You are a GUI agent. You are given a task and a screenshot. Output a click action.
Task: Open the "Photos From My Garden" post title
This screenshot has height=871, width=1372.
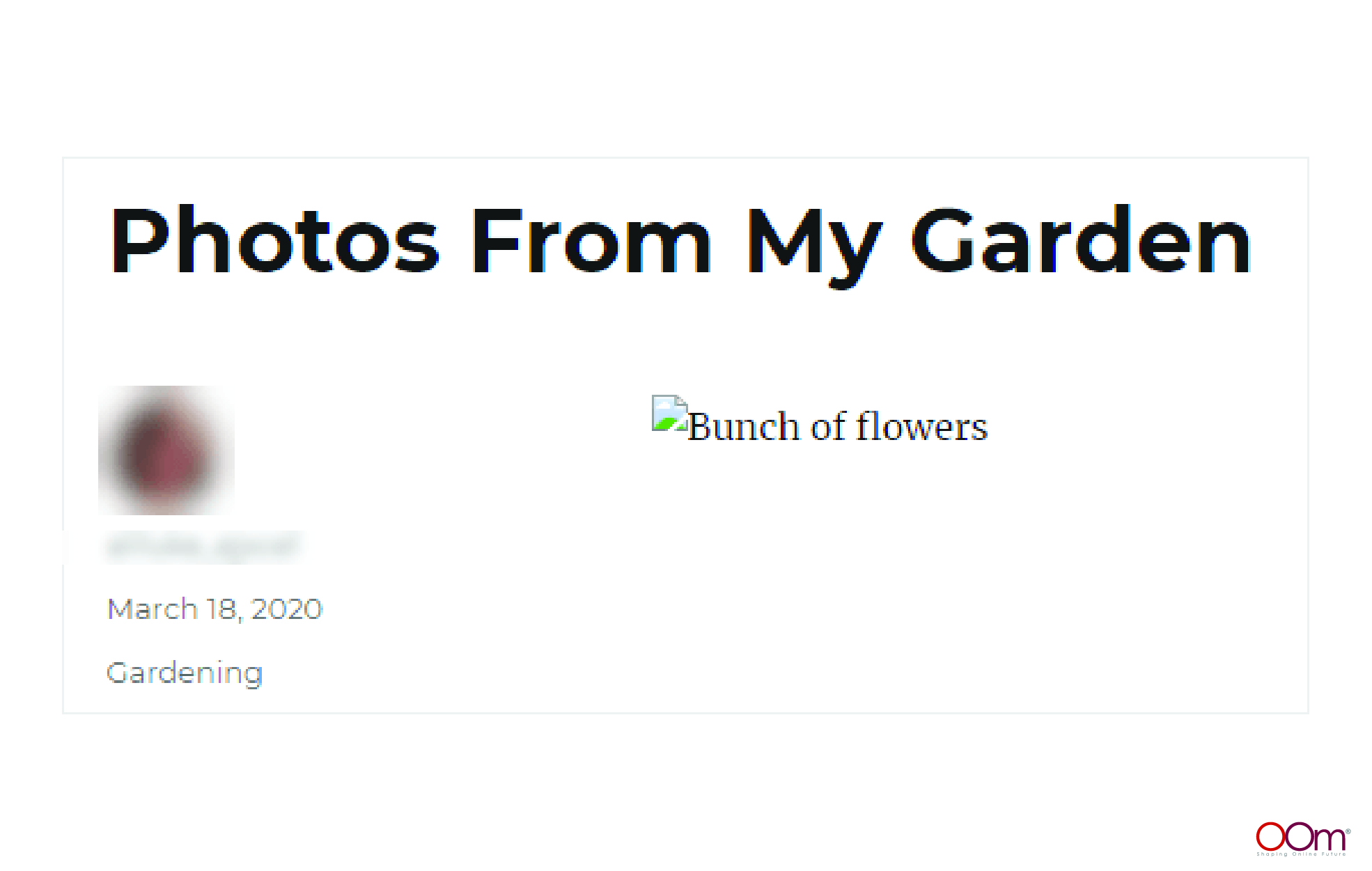coord(680,244)
